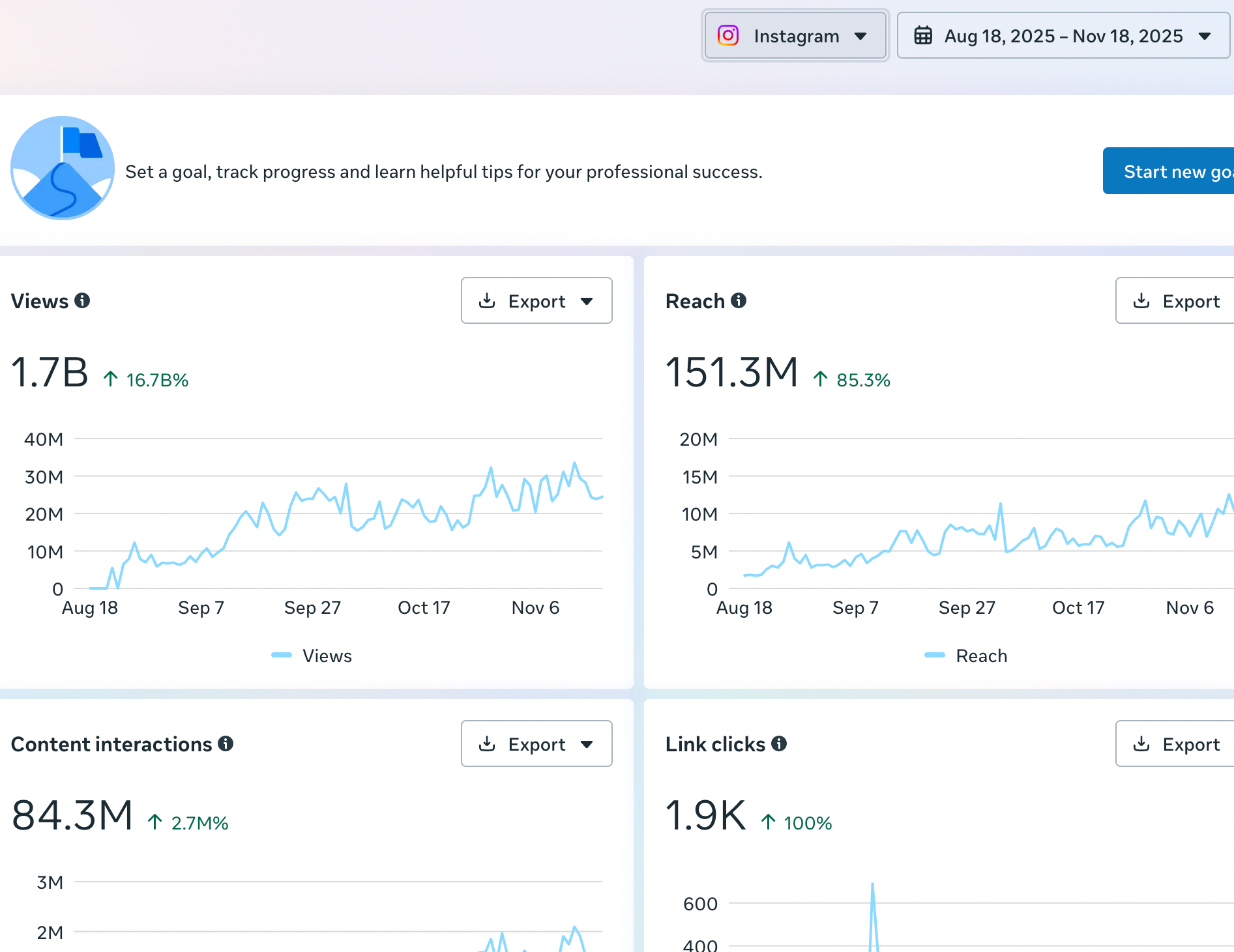Screen dimensions: 1234x952
Task: Open the Instagram platform dropdown arrow
Action: tap(860, 36)
